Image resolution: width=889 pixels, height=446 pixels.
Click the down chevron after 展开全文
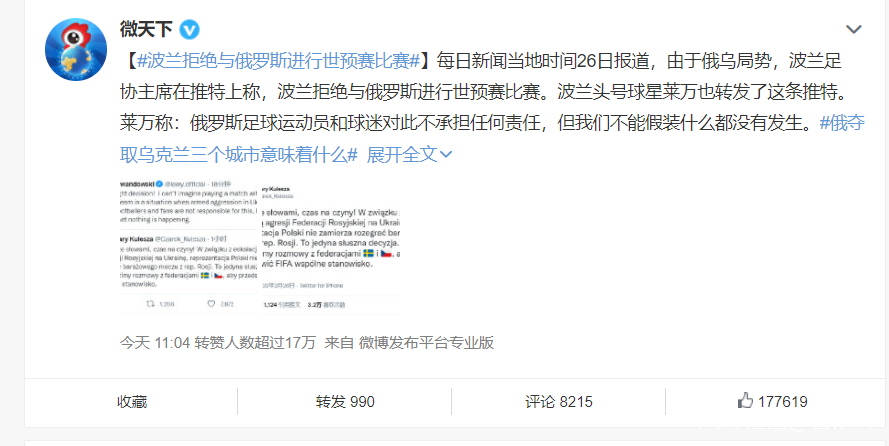(446, 154)
